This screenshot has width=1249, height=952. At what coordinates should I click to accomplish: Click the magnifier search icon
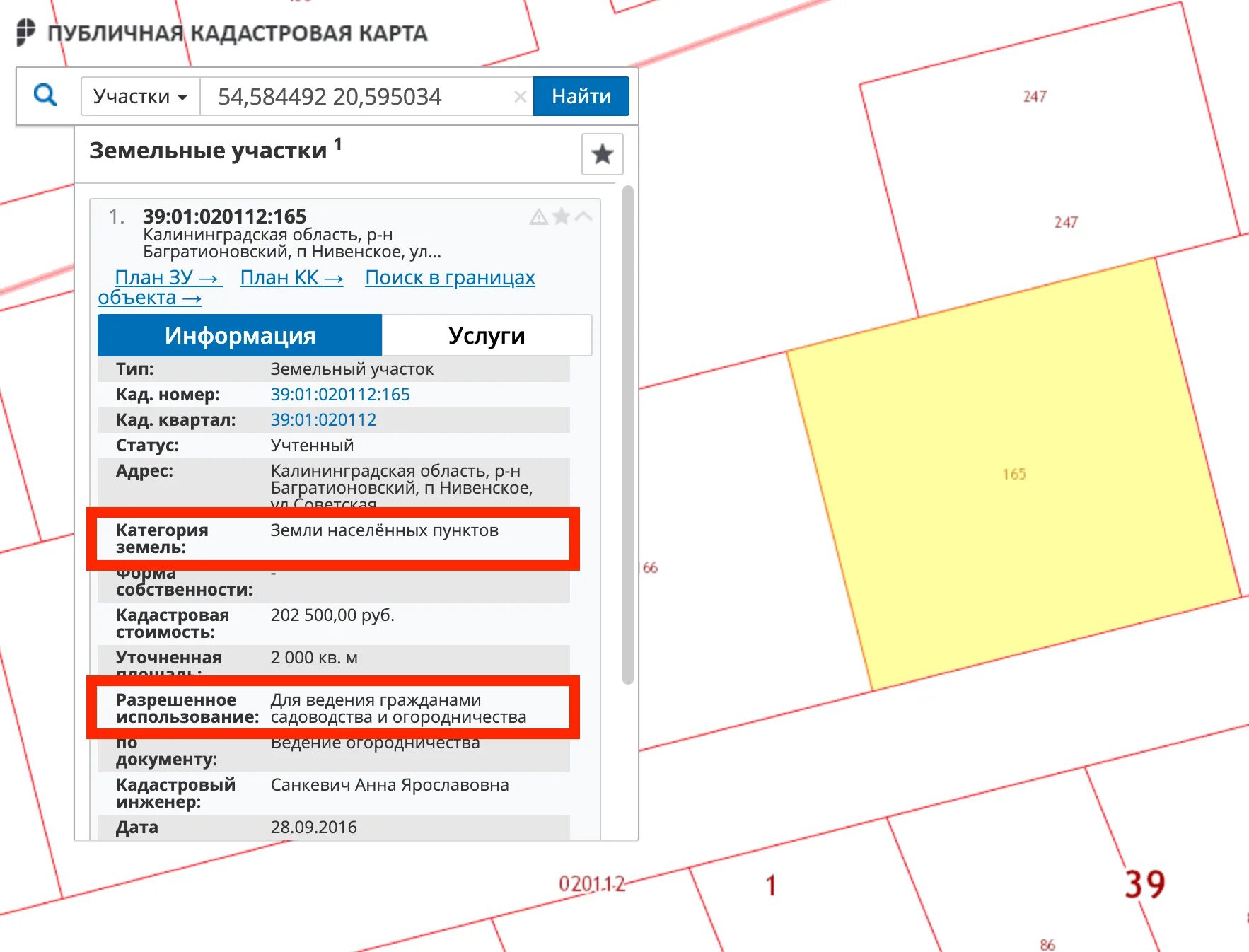tap(45, 95)
